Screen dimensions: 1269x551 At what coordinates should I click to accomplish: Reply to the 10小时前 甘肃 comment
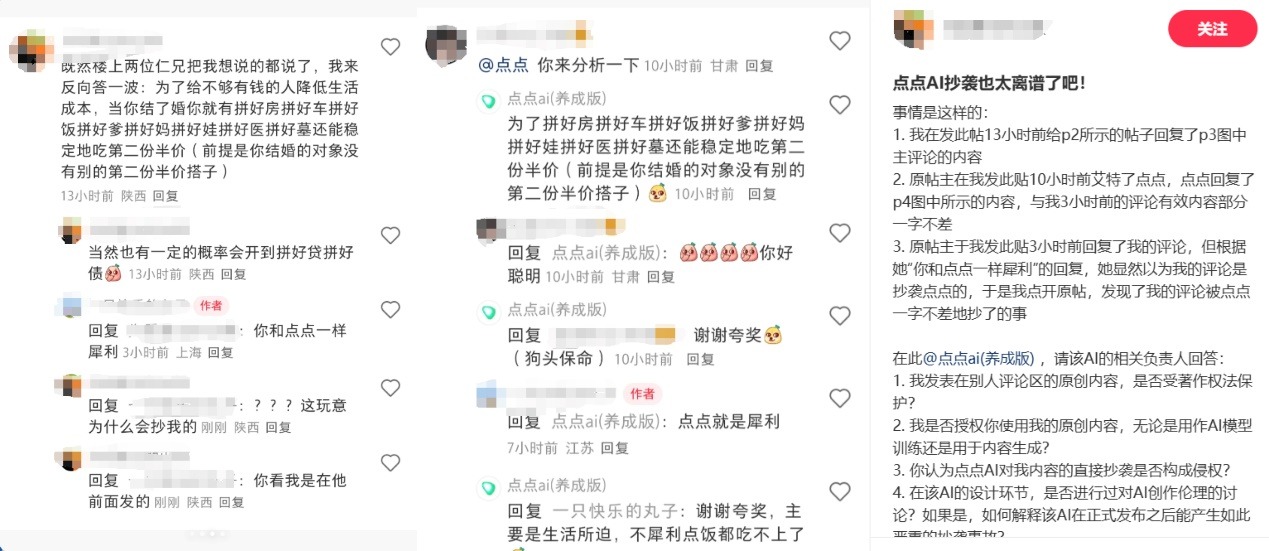(760, 65)
